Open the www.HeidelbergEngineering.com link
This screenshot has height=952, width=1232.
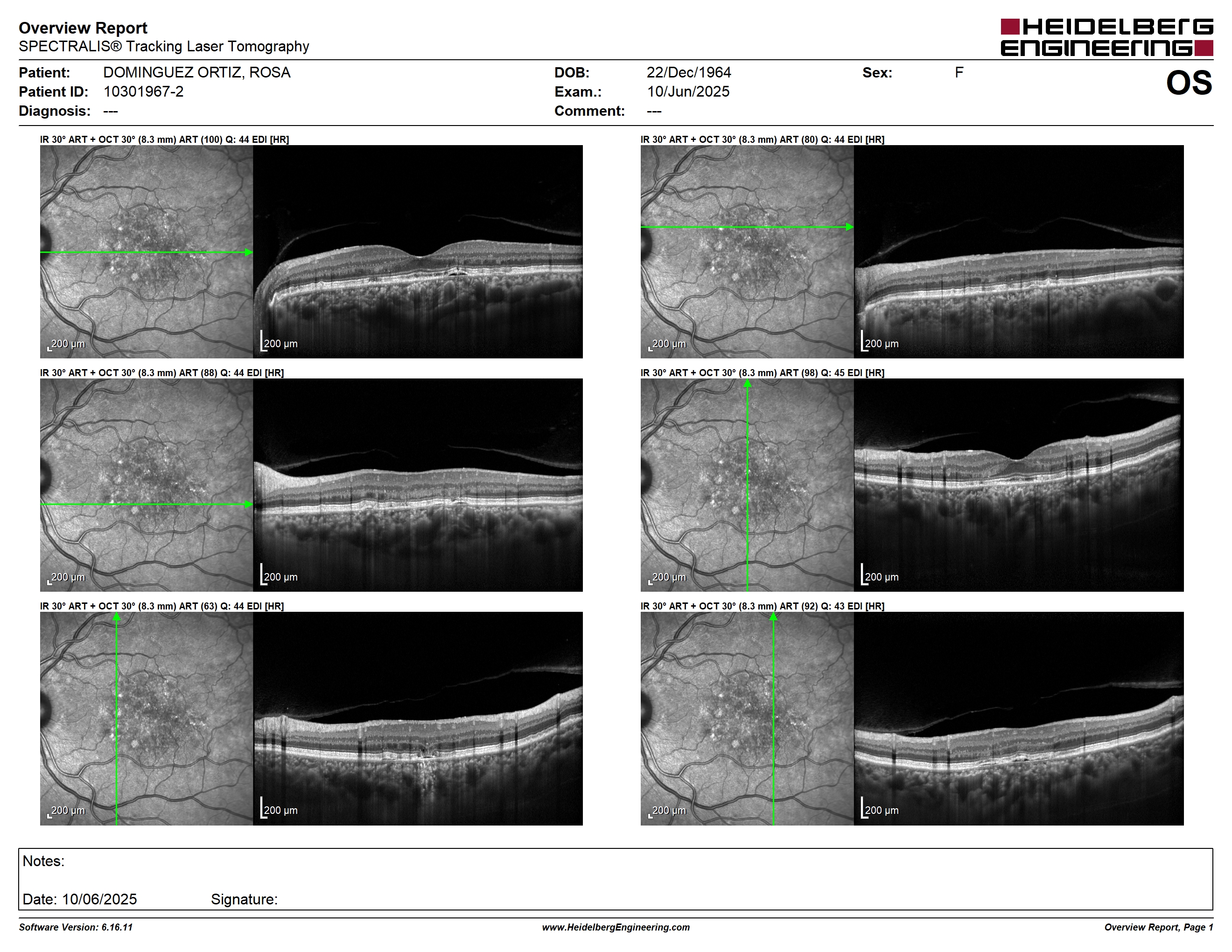616,927
